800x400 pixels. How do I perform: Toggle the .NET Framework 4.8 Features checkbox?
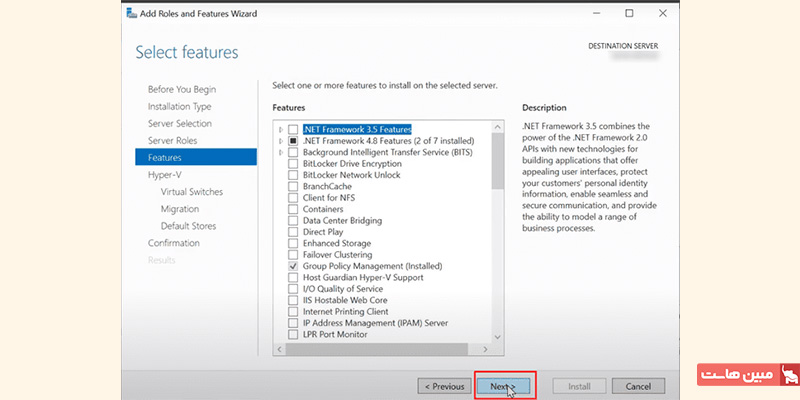click(x=293, y=141)
